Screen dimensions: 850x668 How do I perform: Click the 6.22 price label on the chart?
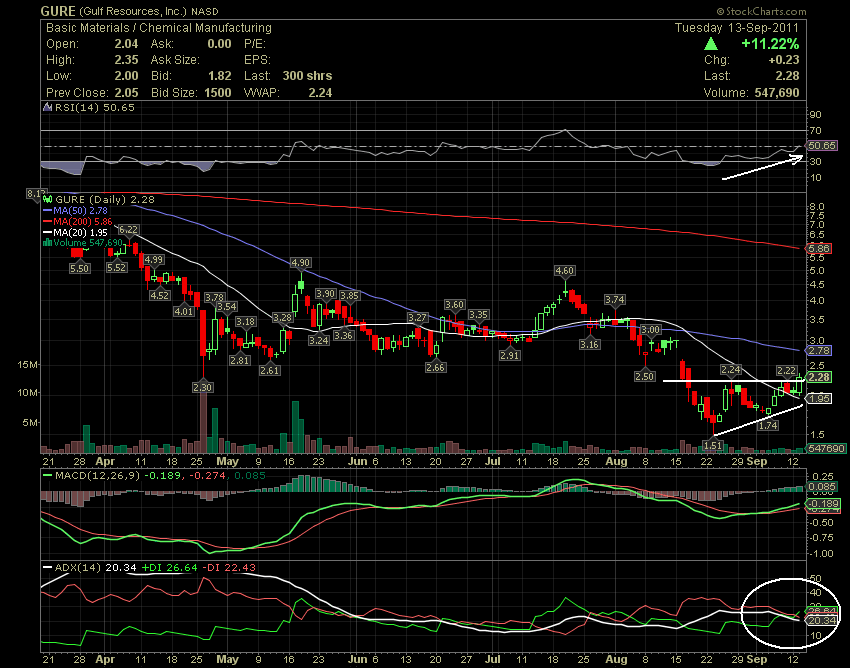click(x=128, y=230)
